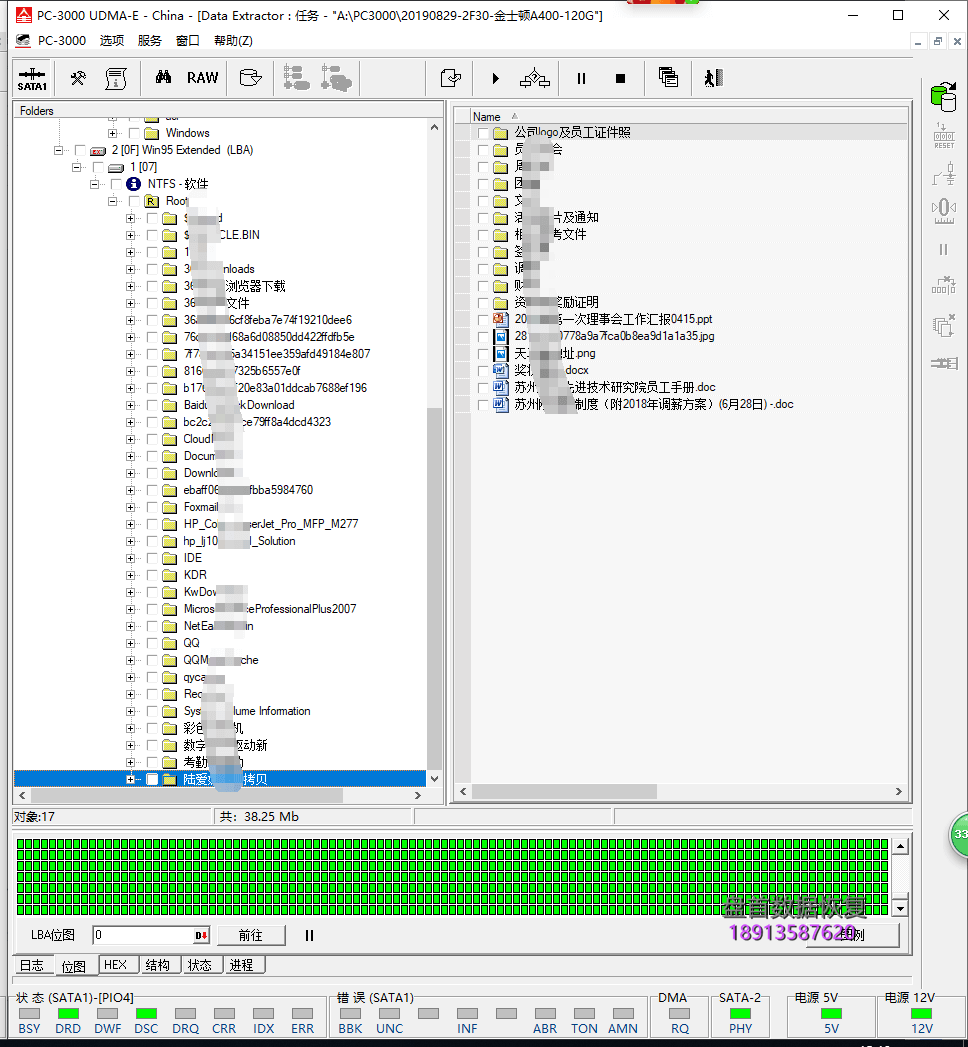Tick the checkbox for the KDR folder
The image size is (968, 1047).
coord(152,575)
